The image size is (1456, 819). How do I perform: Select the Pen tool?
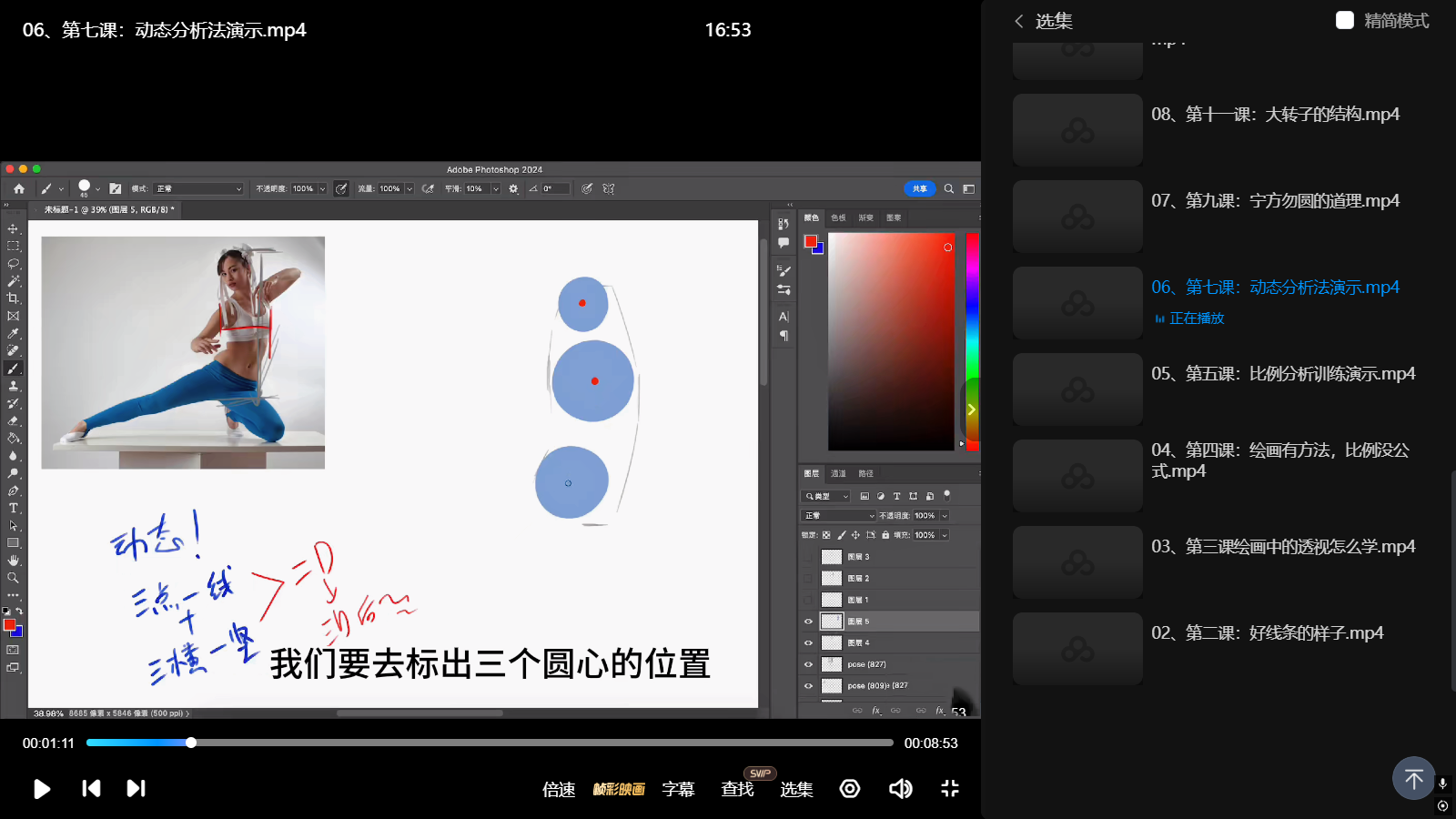13,490
